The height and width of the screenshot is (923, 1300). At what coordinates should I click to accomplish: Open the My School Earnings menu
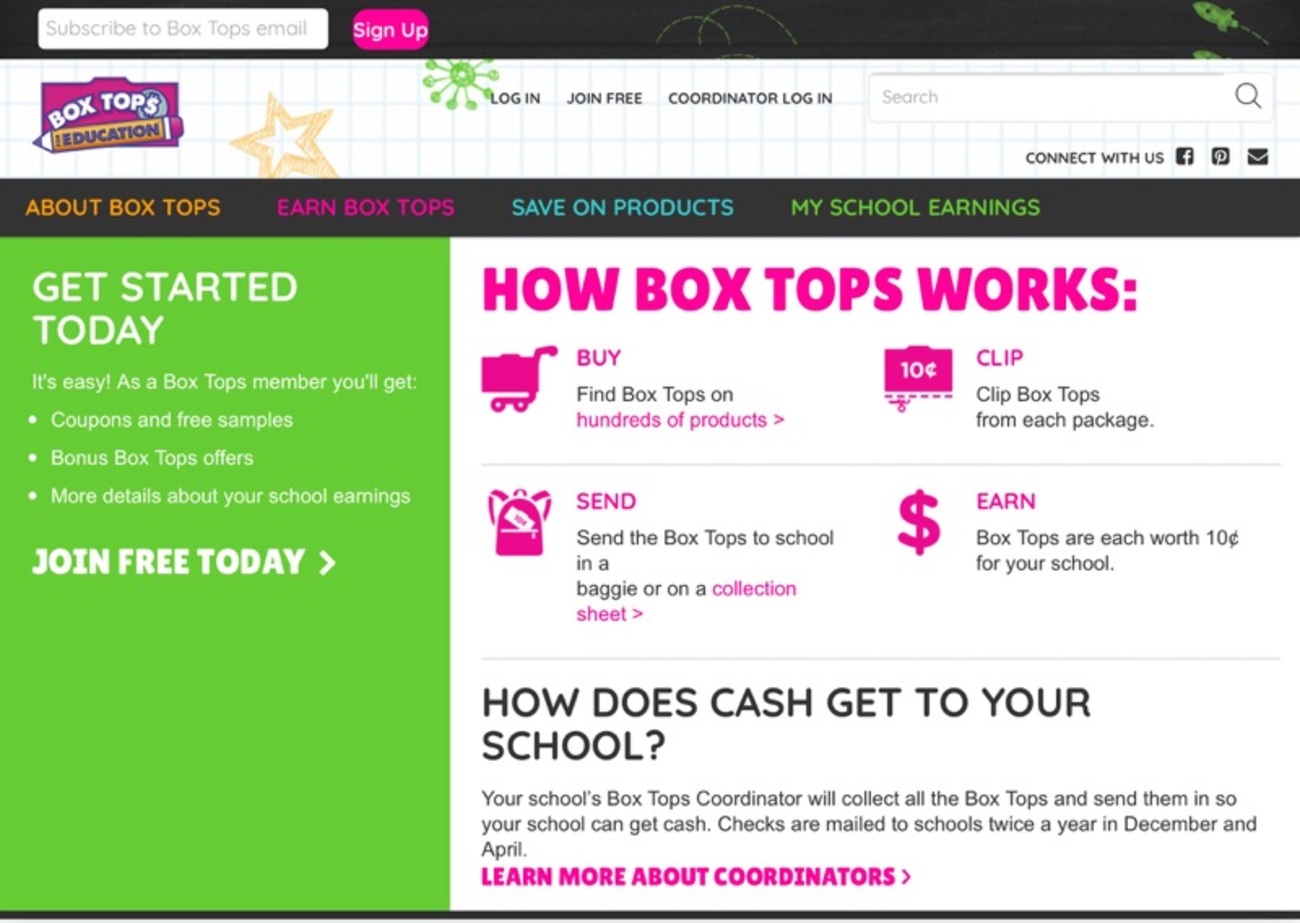pyautogui.click(x=916, y=208)
